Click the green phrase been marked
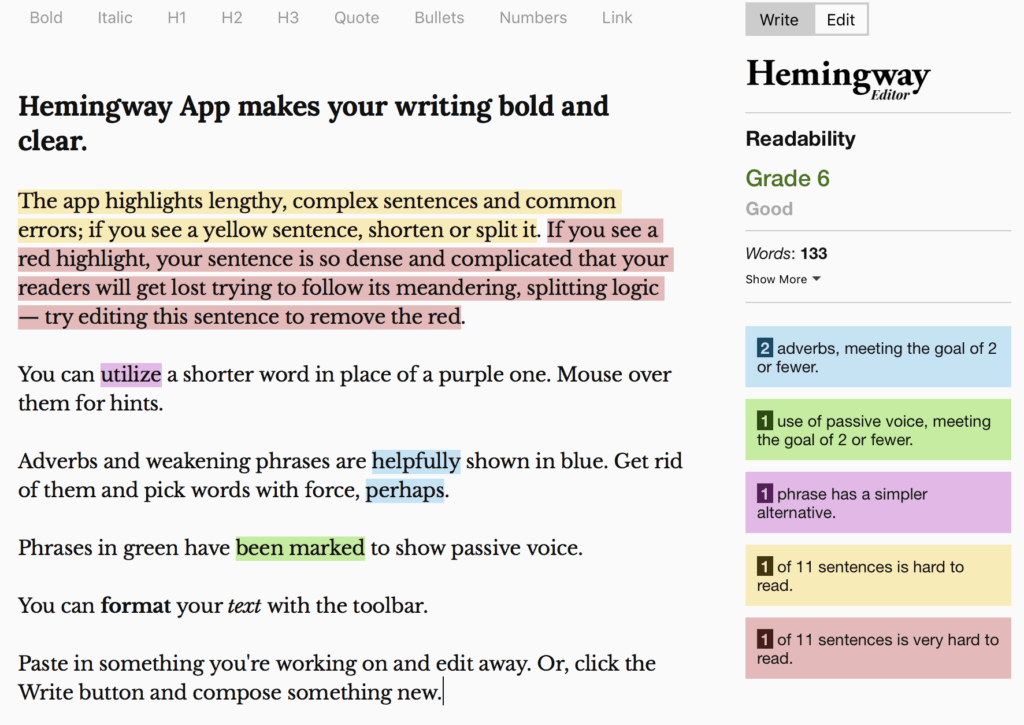 pyautogui.click(x=300, y=548)
